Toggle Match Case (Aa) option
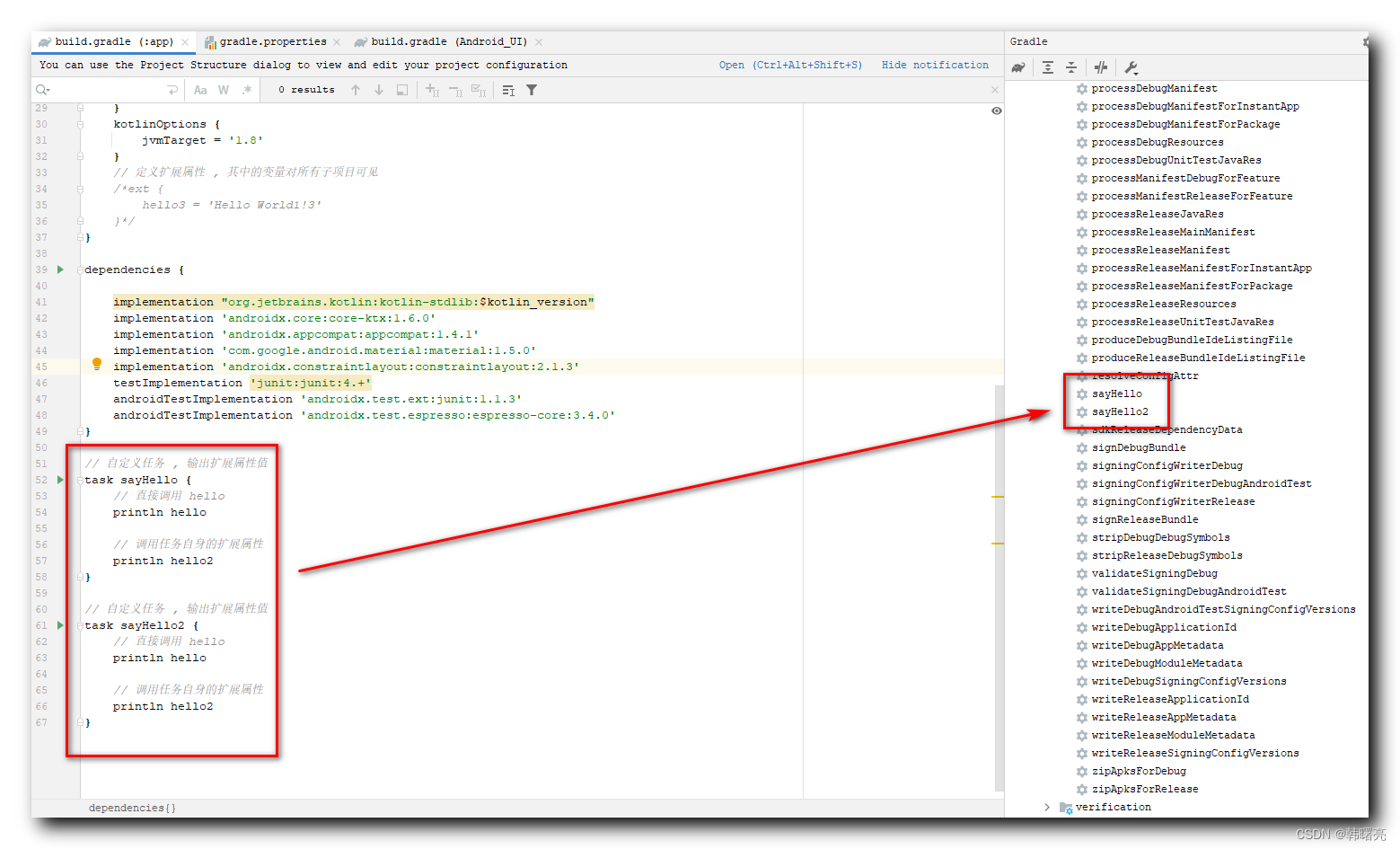The height and width of the screenshot is (849, 1400). pyautogui.click(x=200, y=90)
